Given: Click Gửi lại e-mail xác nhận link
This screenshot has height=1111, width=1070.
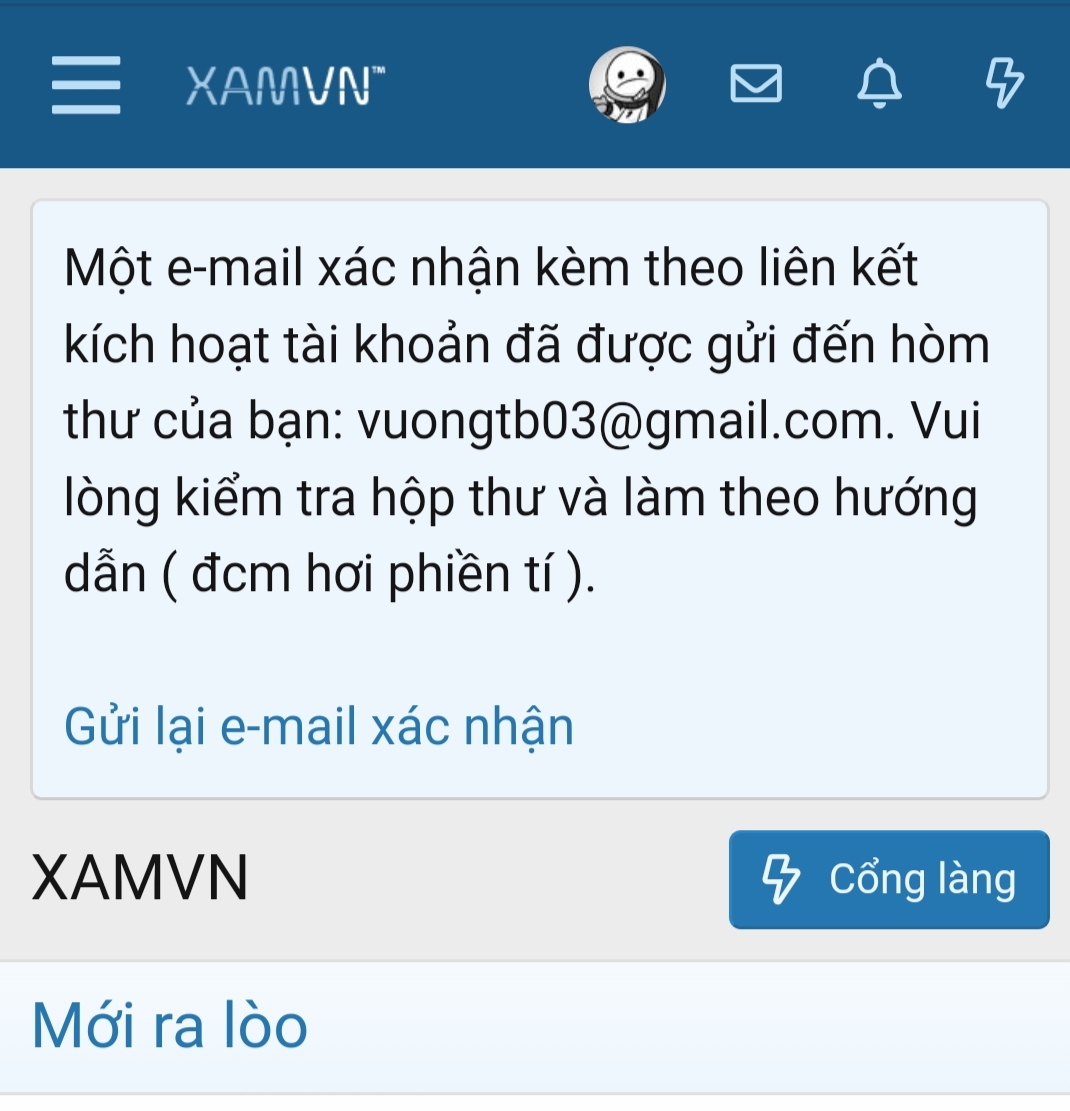Looking at the screenshot, I should pos(319,728).
